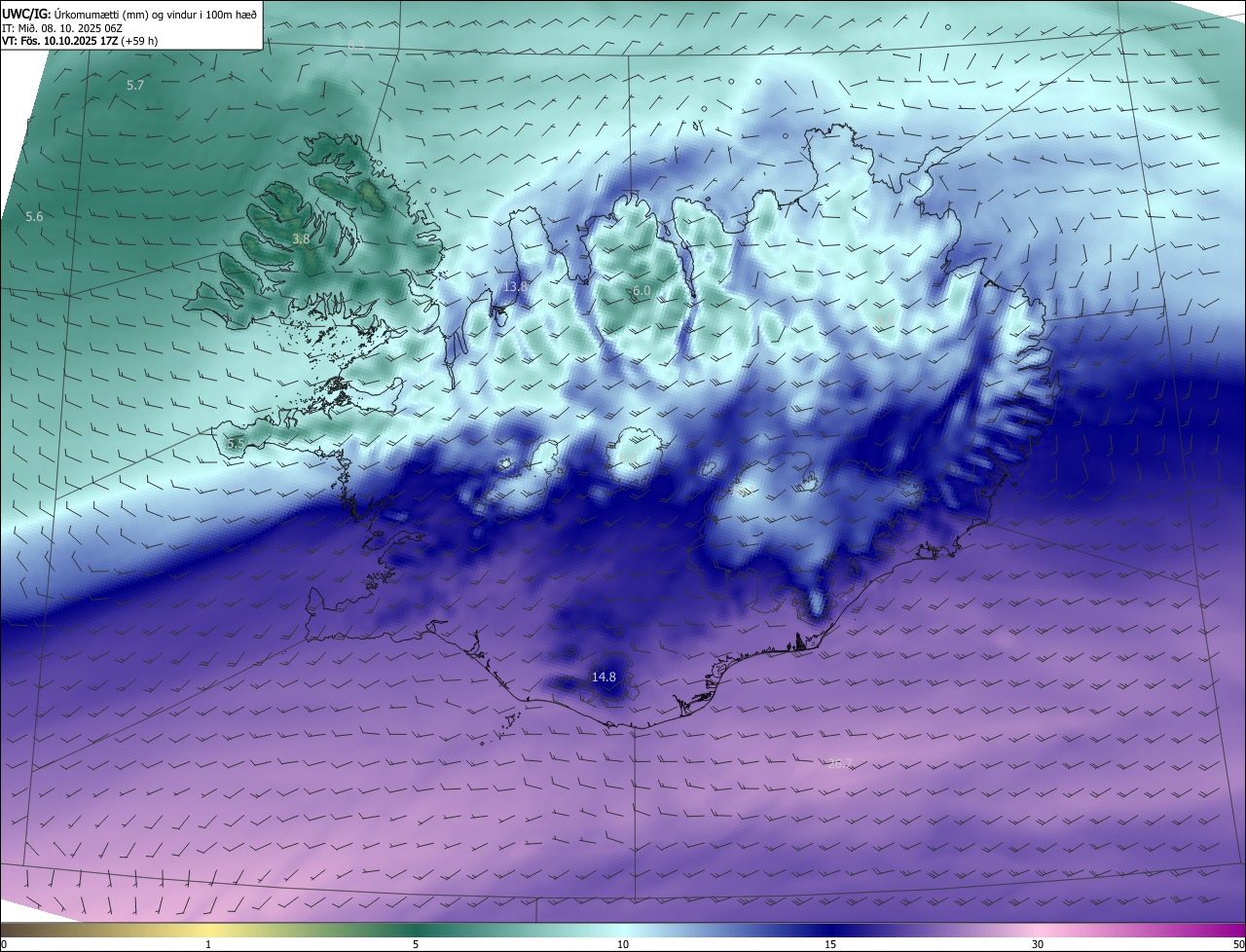This screenshot has width=1246, height=952.
Task: Click the 5 tick label on the colorbar
Action: tap(416, 944)
